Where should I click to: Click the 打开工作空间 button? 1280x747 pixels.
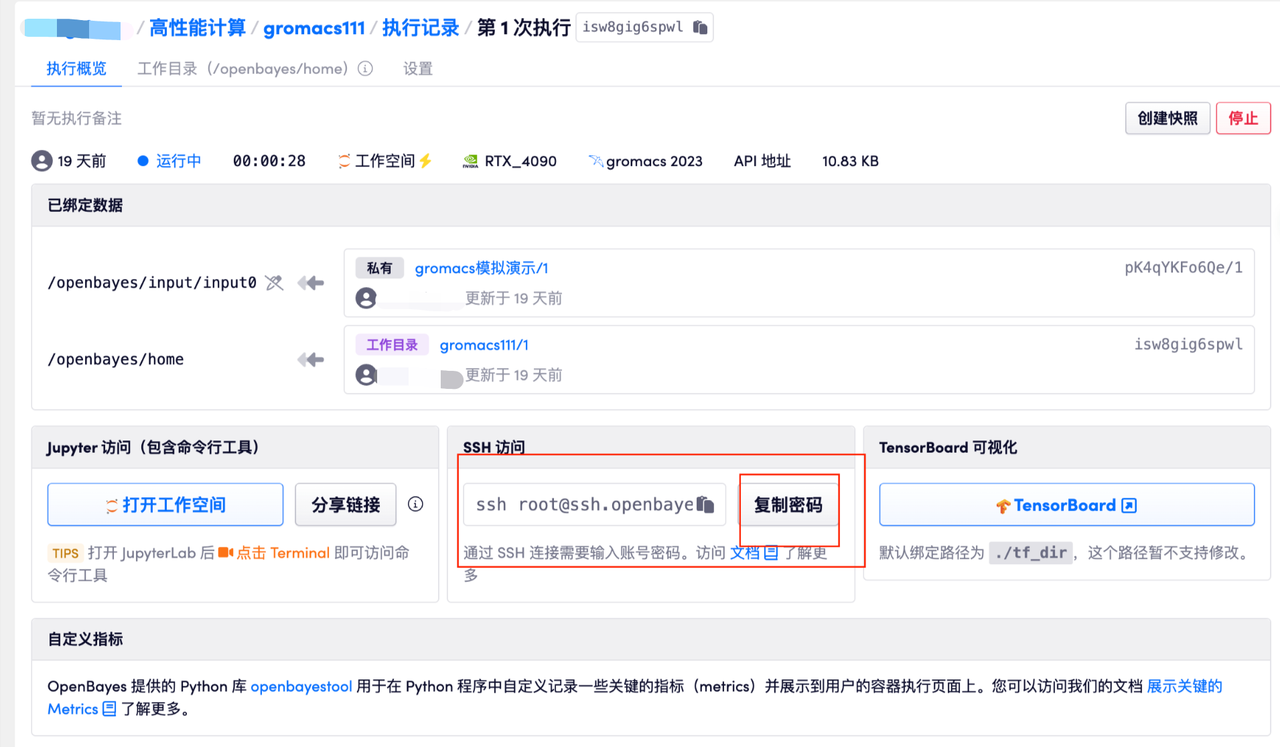coord(165,505)
